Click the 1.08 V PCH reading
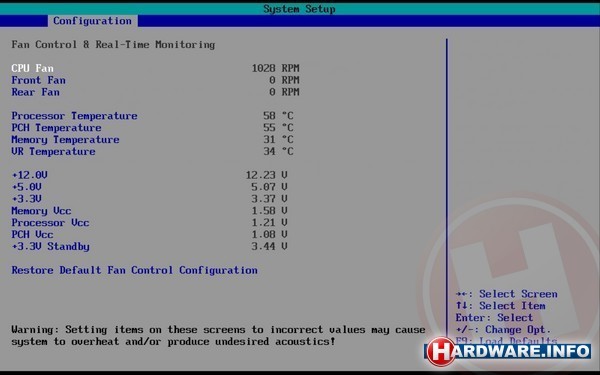 pos(269,234)
